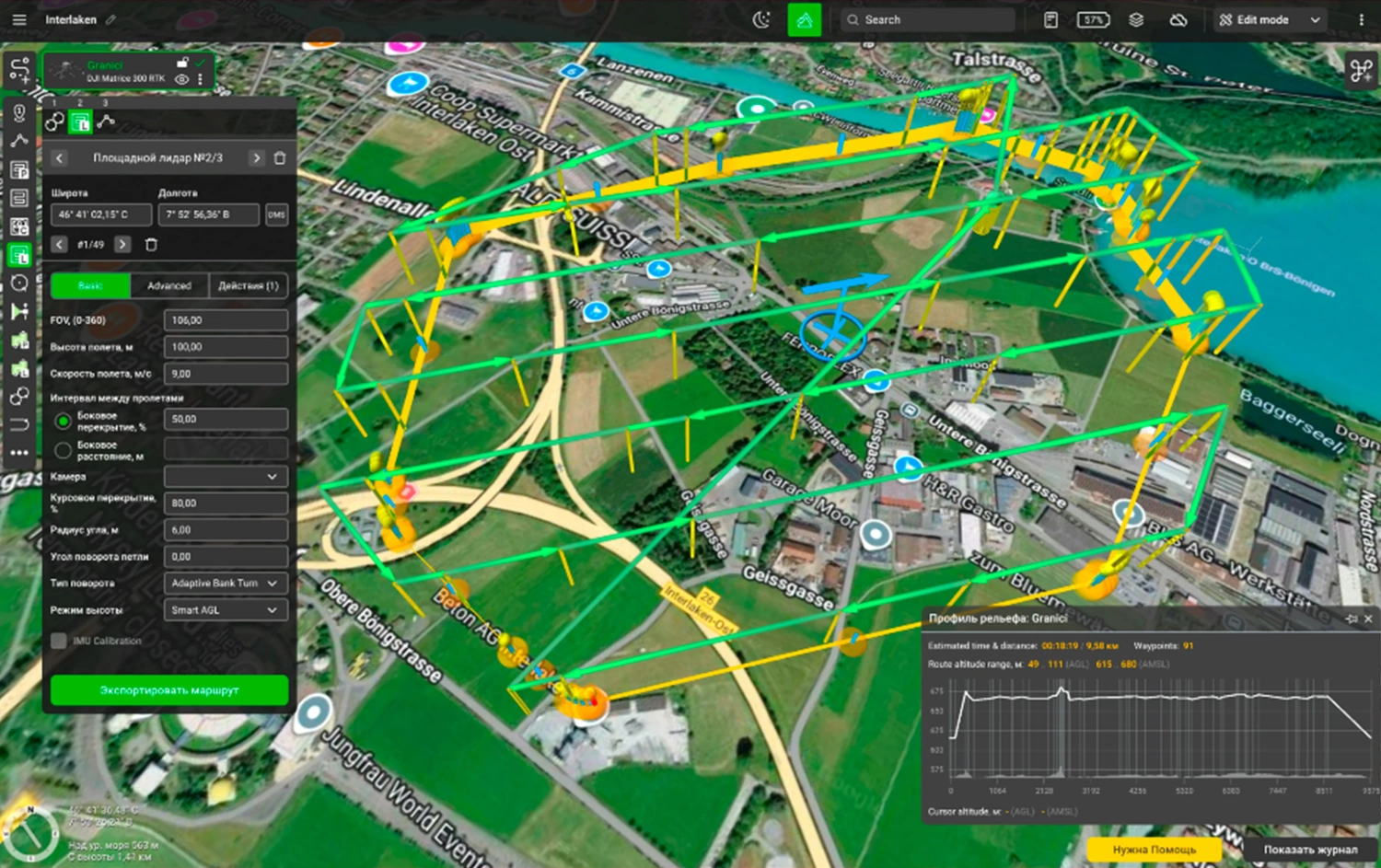Select the Granici DJI Matrice 300 RTK card

(128, 72)
